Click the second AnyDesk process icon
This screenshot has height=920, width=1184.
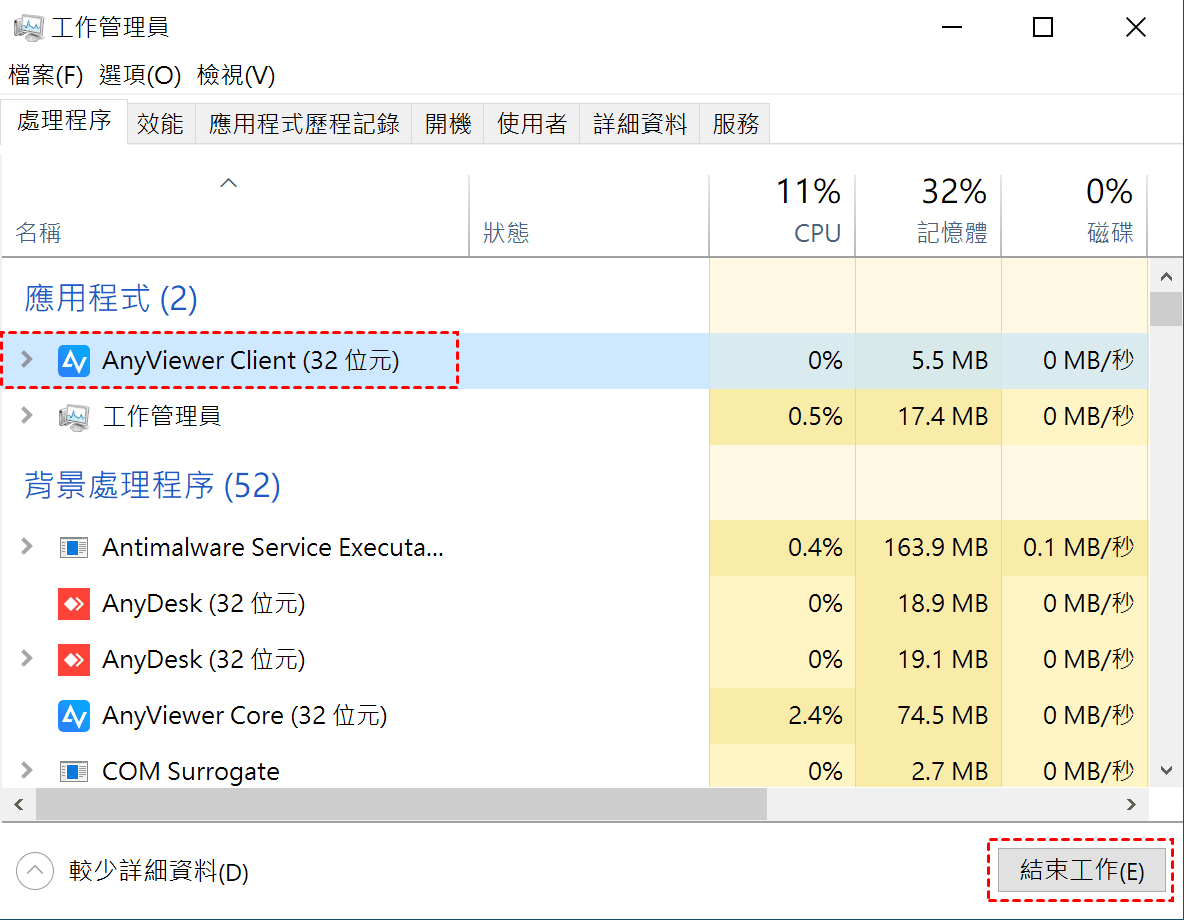[74, 660]
